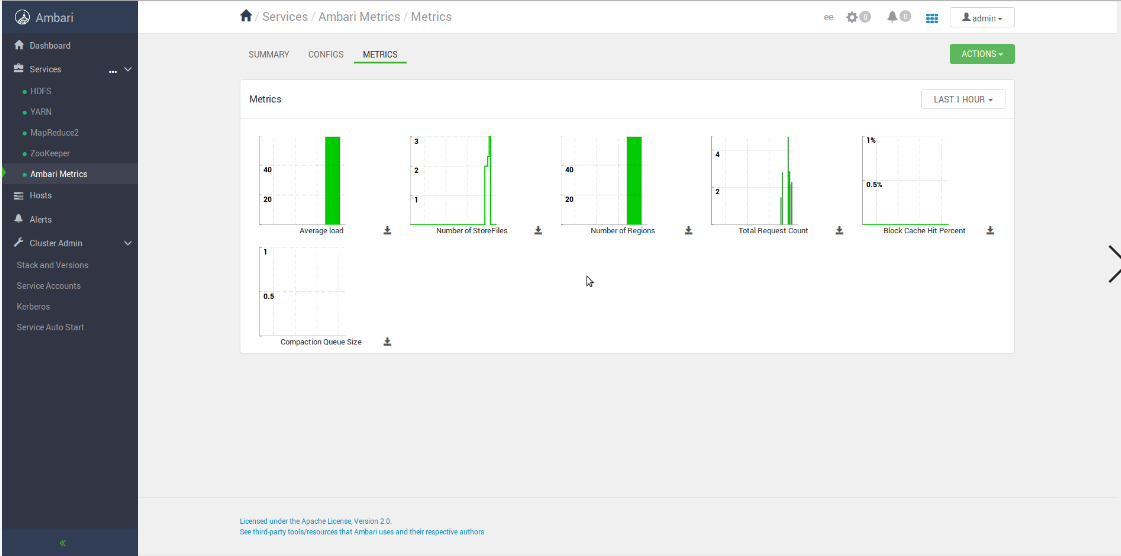Open the Compaction Queue Size chart
Viewport: 1121px width, 556px height.
[x=302, y=292]
